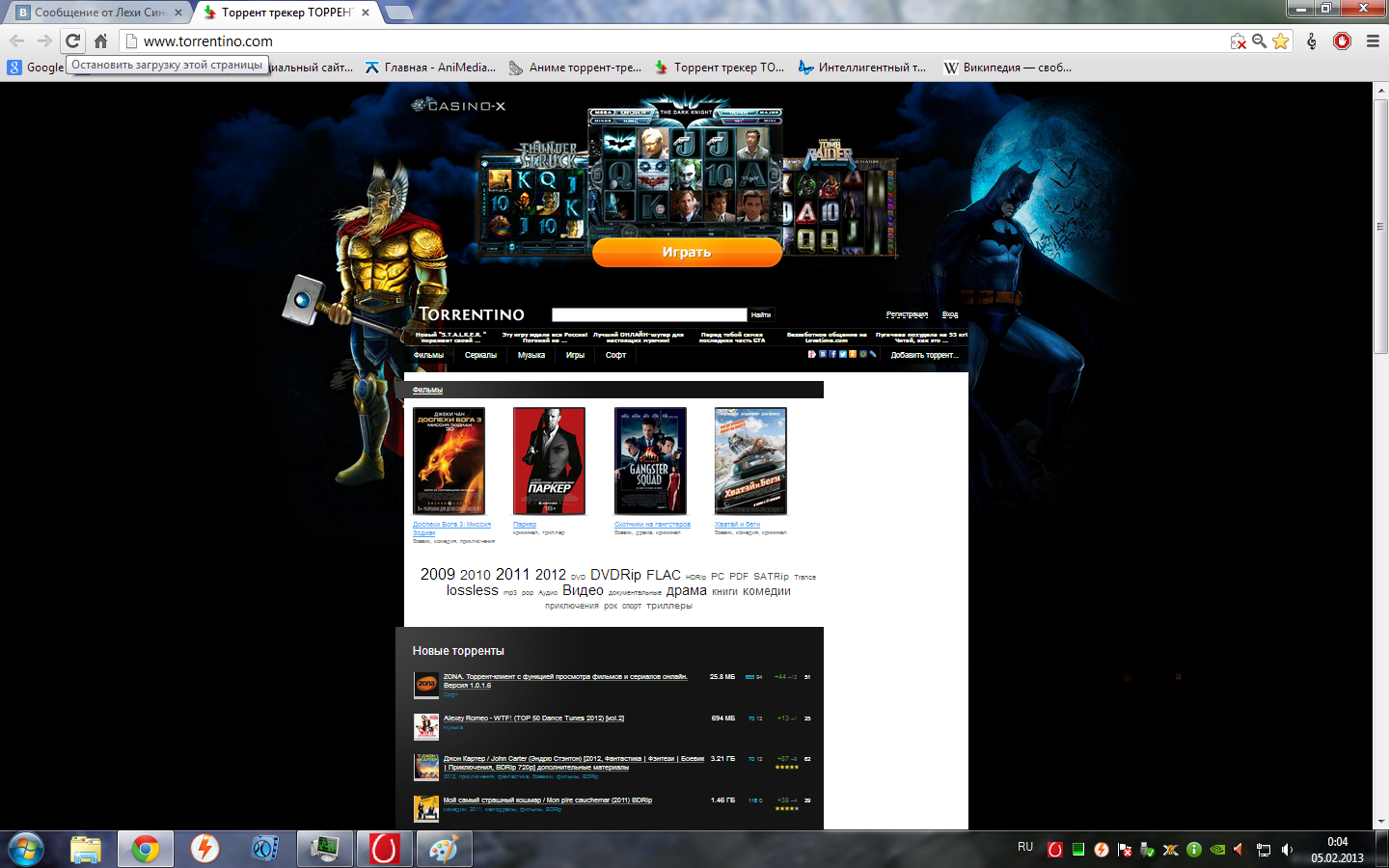Stop loading the page in Chrome

coord(72,41)
